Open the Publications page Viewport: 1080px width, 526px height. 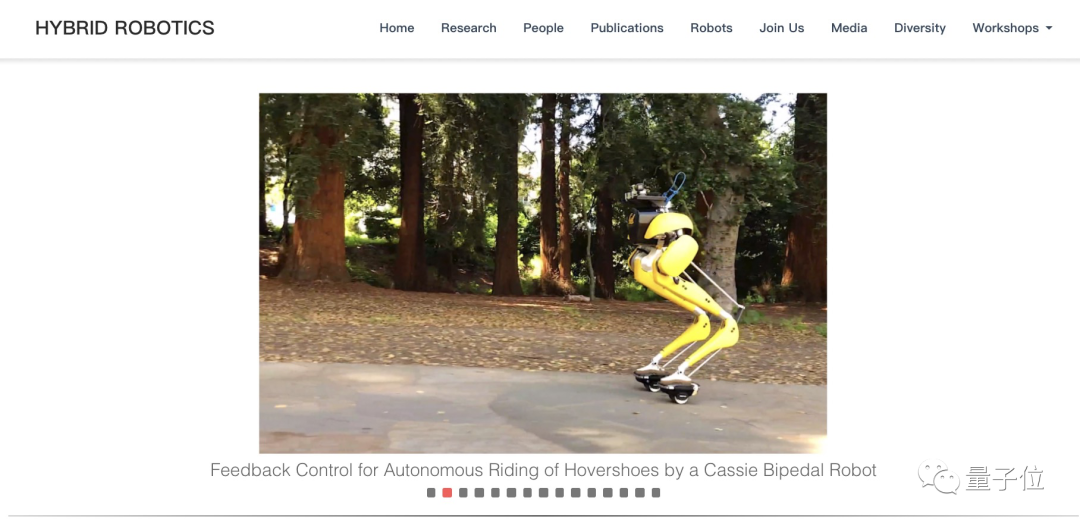627,28
